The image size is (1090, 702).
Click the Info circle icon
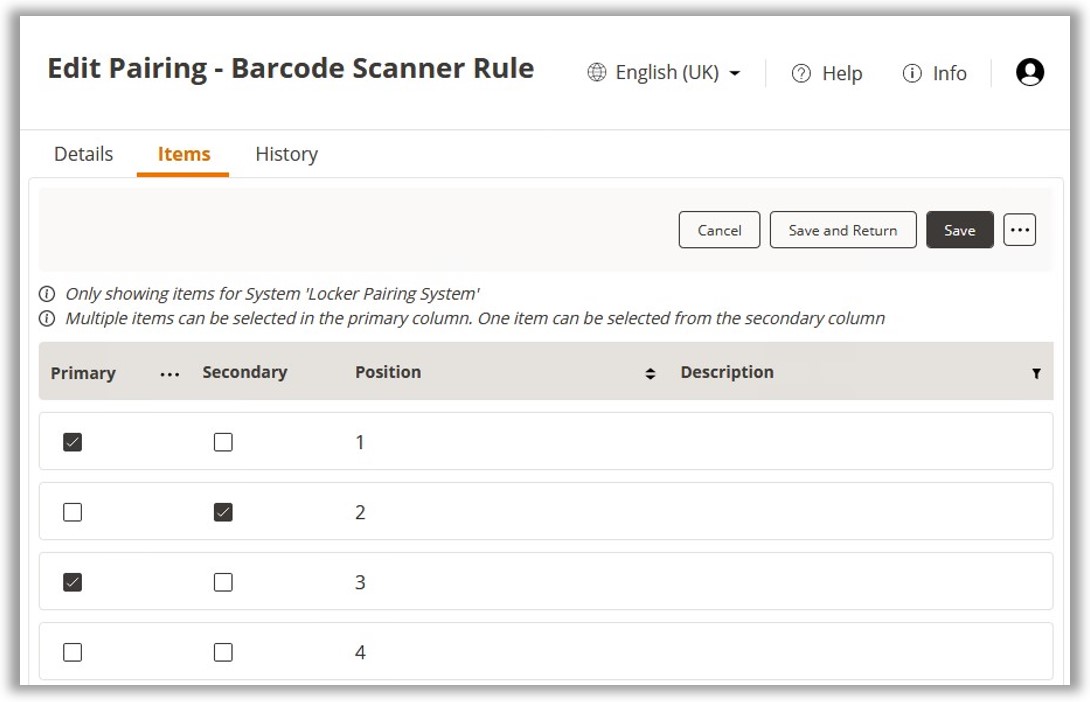tap(911, 74)
